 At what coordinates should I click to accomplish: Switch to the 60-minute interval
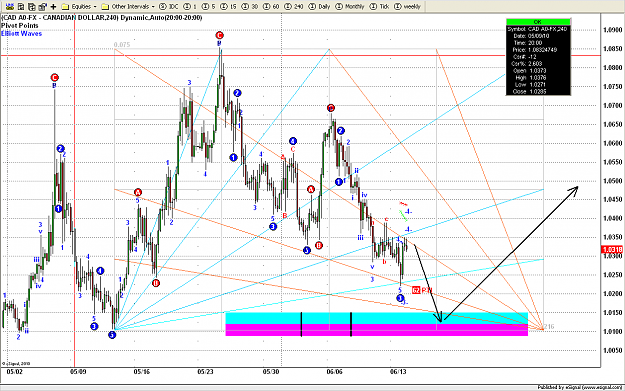tap(271, 7)
